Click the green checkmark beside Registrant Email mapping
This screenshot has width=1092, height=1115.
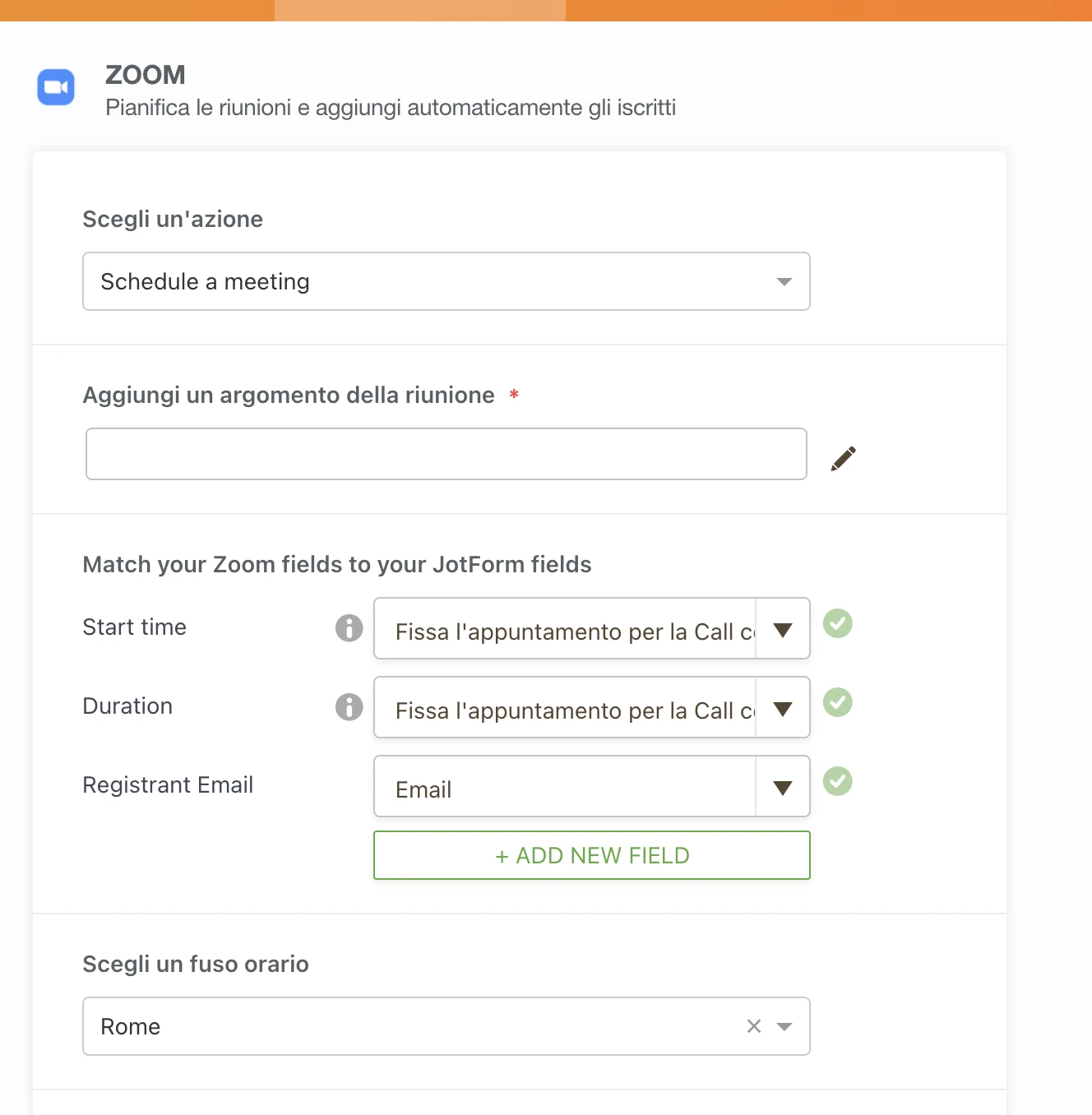coord(838,781)
